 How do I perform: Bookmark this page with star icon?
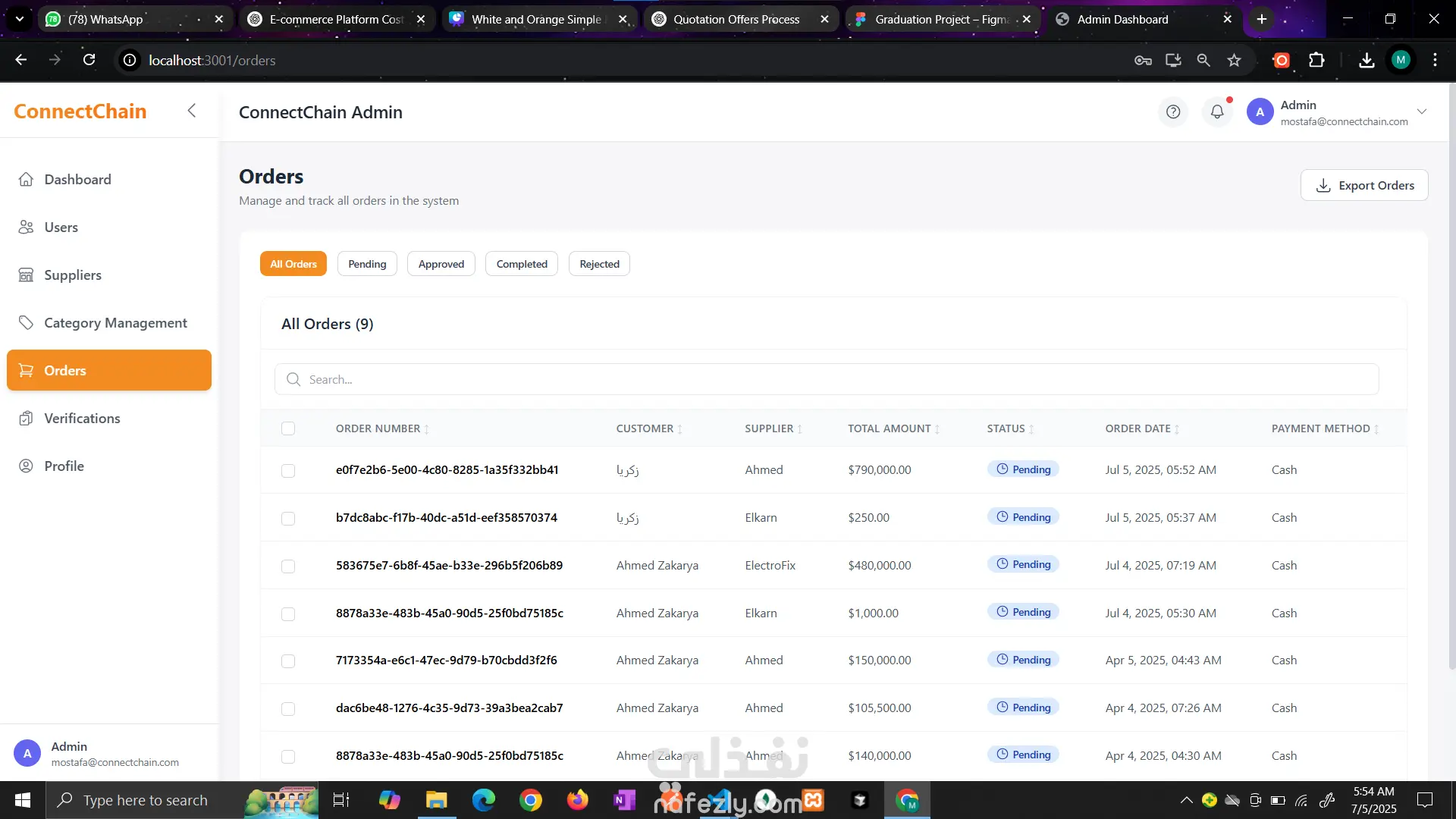click(x=1235, y=61)
